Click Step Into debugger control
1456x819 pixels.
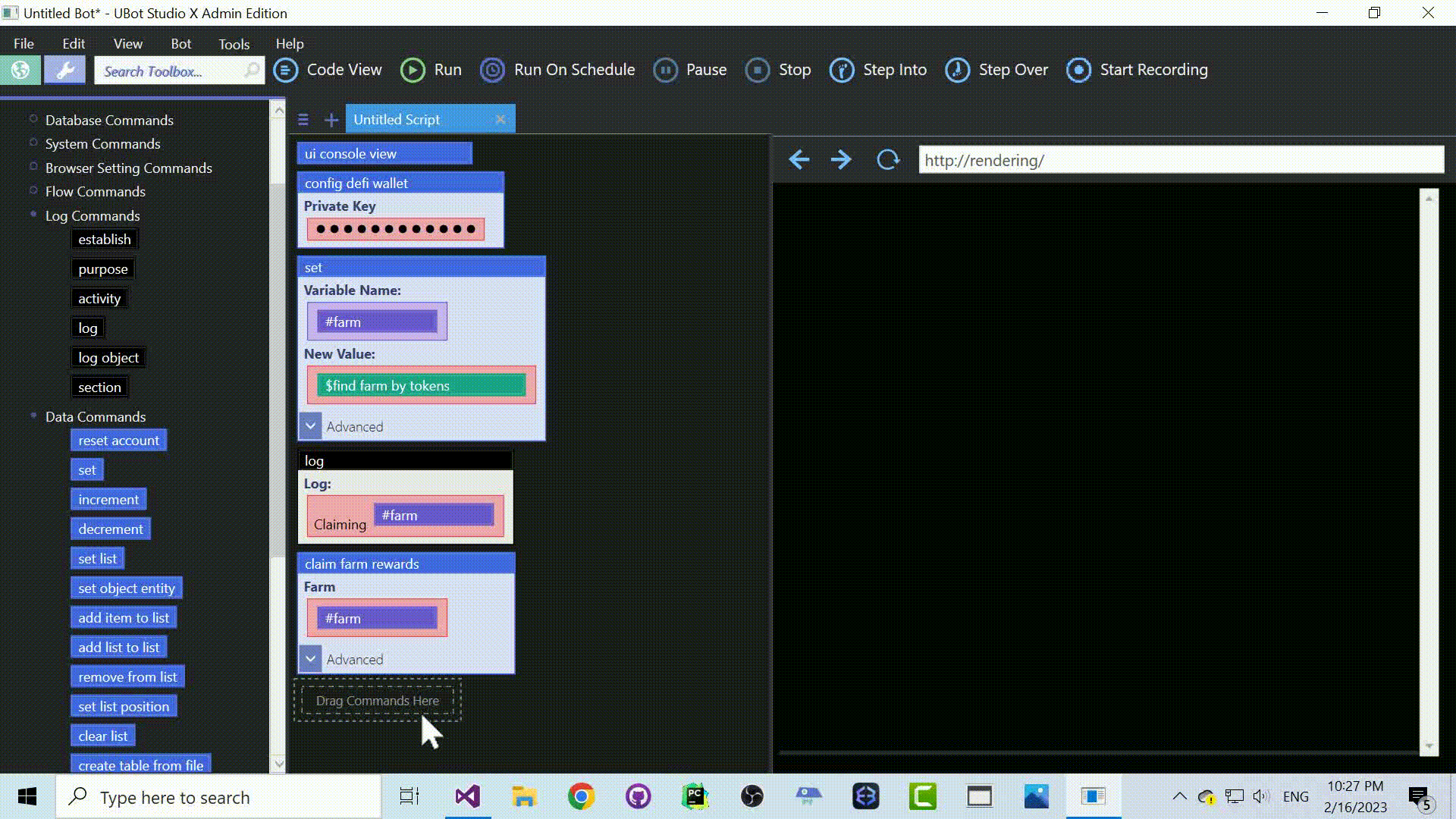coord(878,70)
